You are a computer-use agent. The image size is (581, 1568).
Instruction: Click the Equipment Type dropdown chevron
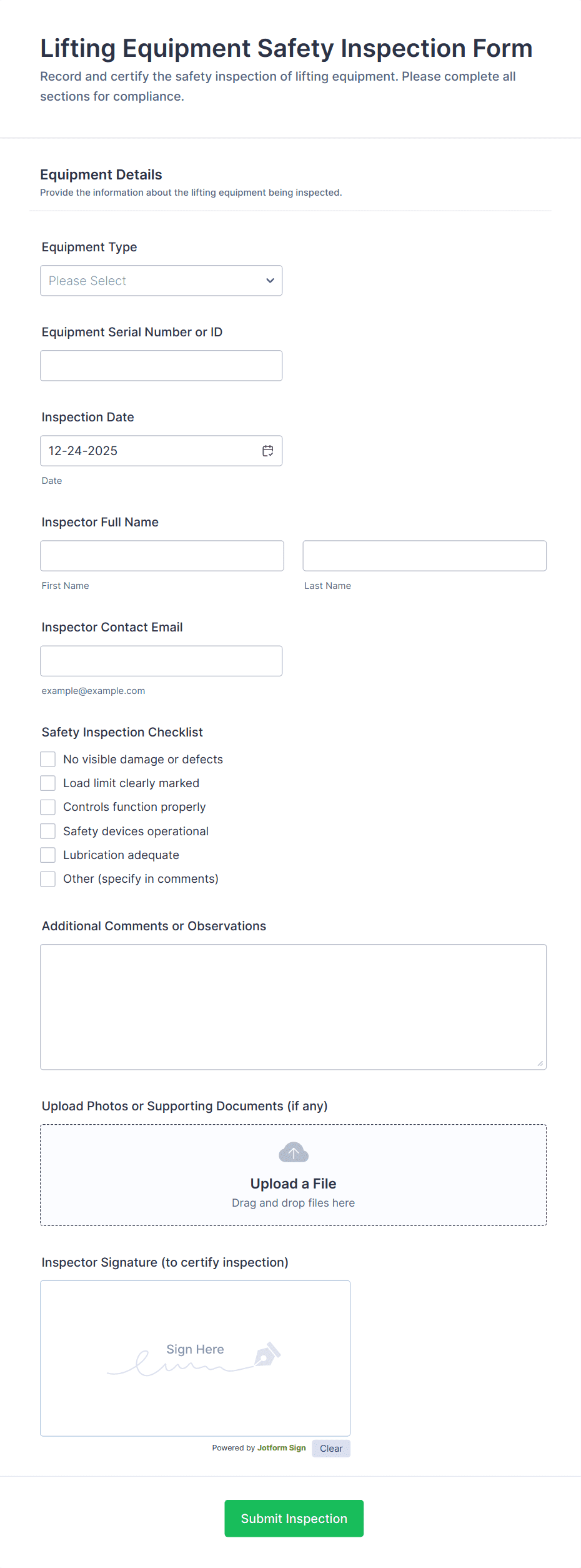pos(270,280)
